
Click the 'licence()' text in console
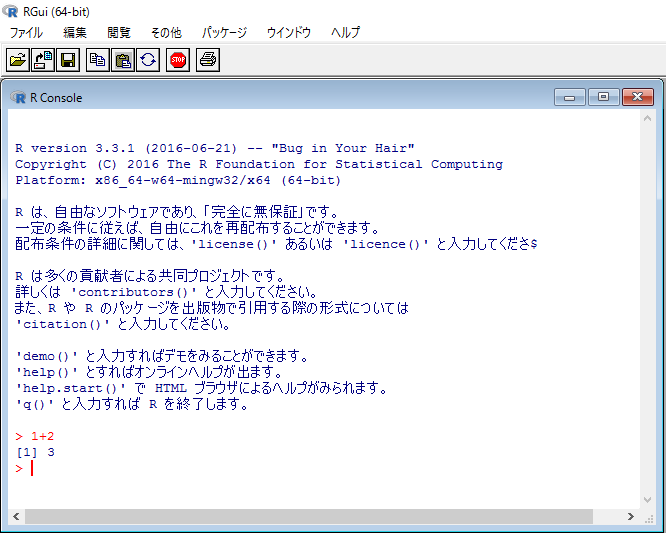[x=386, y=244]
